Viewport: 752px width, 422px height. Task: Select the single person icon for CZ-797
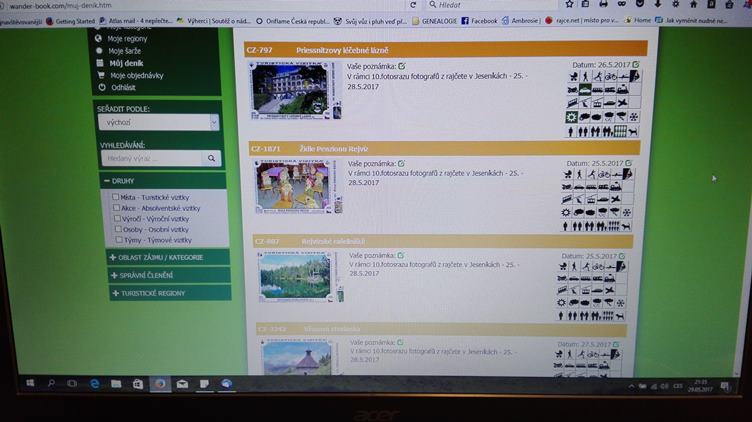(570, 132)
